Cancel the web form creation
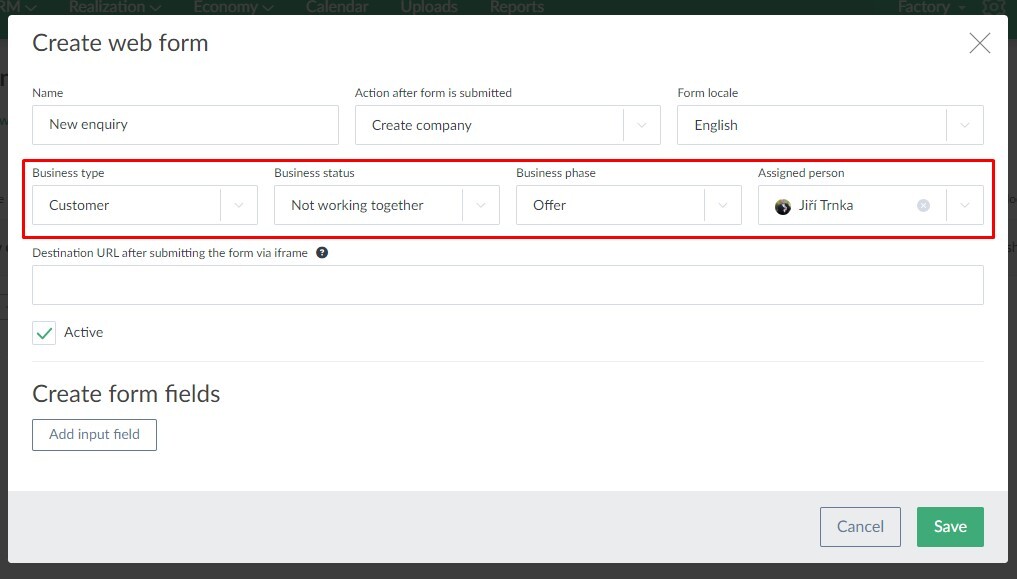The height and width of the screenshot is (579, 1017). tap(860, 527)
